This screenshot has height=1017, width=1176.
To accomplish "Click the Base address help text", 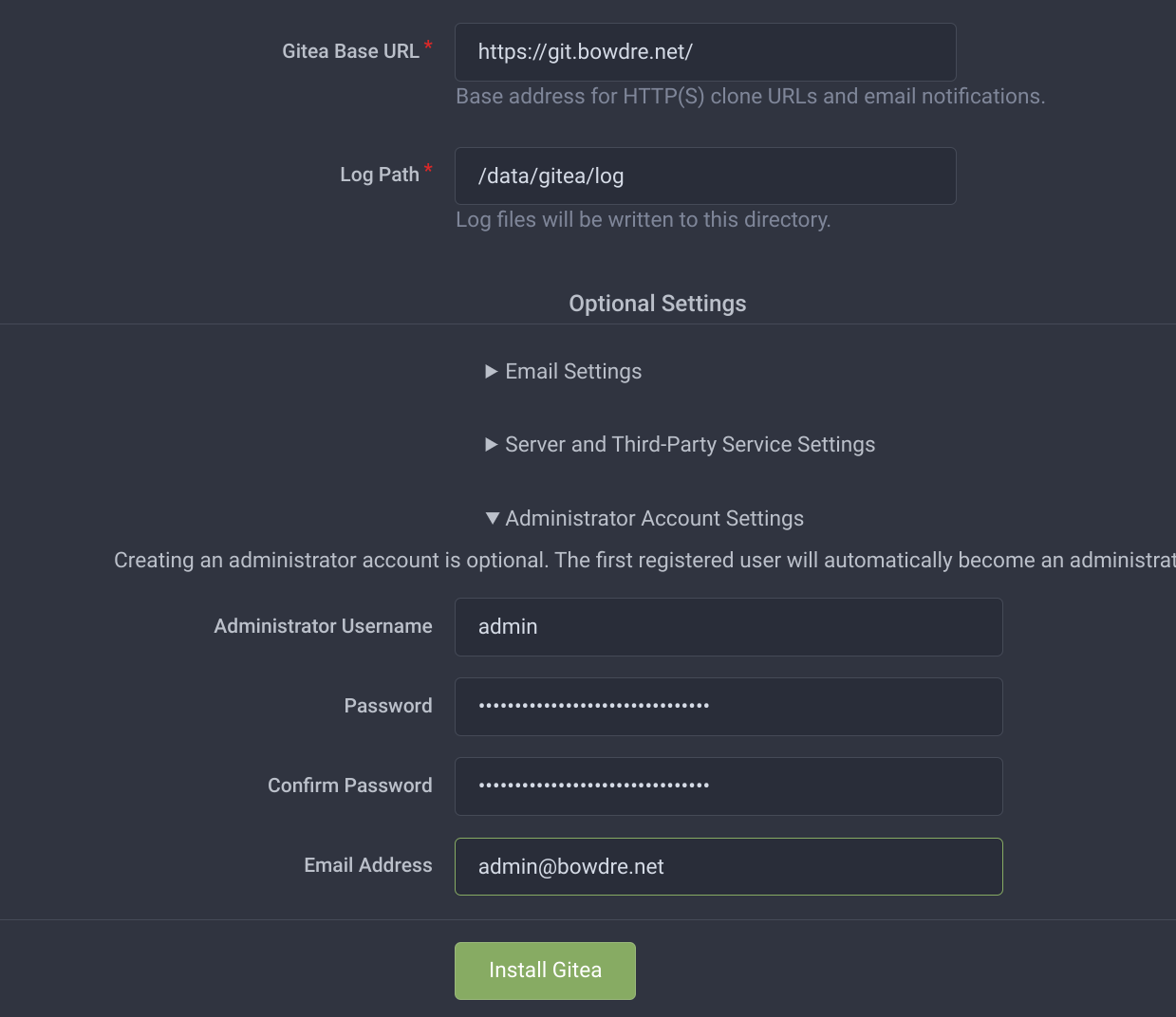I will tap(750, 97).
